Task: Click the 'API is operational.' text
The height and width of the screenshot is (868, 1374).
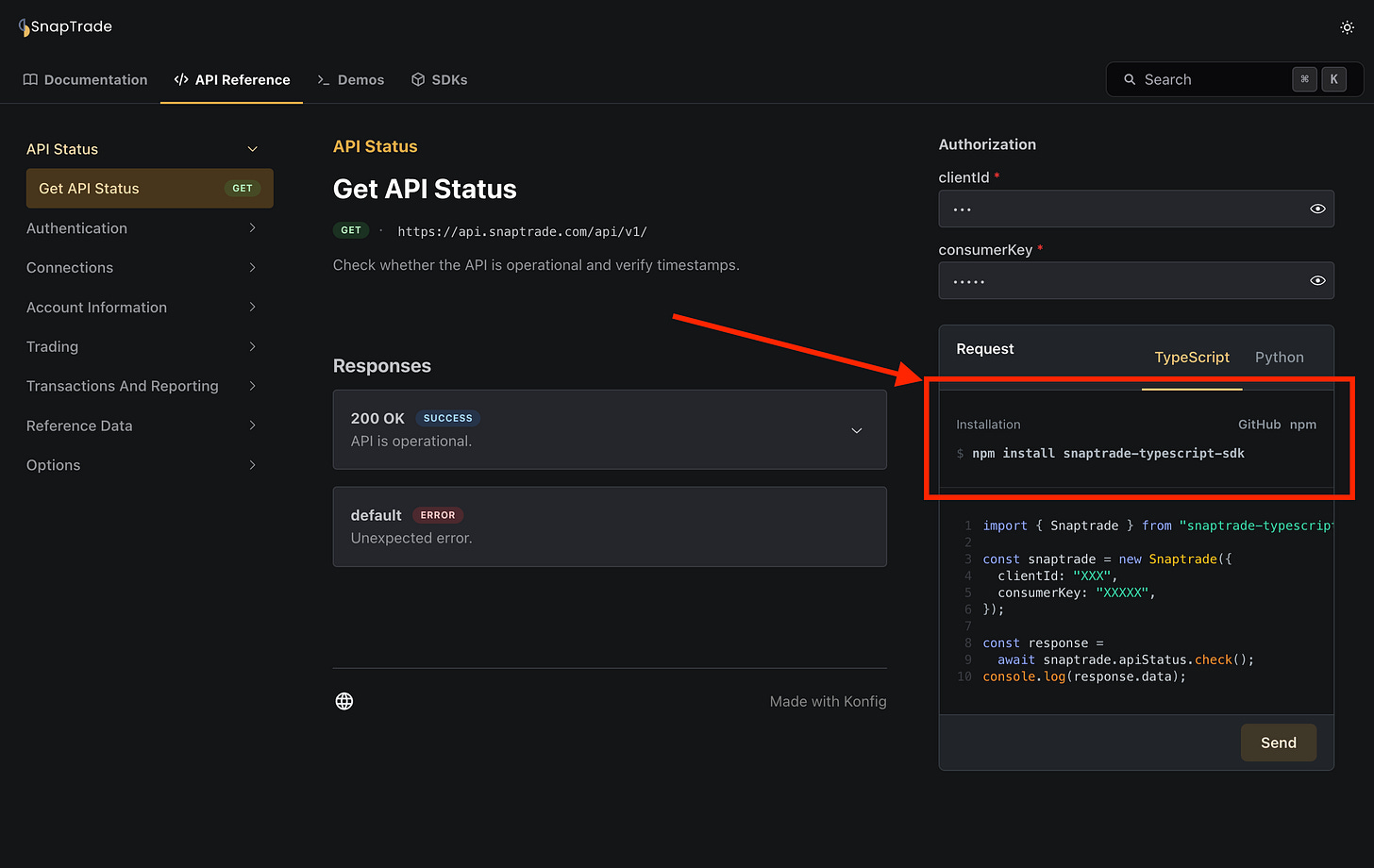Action: [411, 442]
